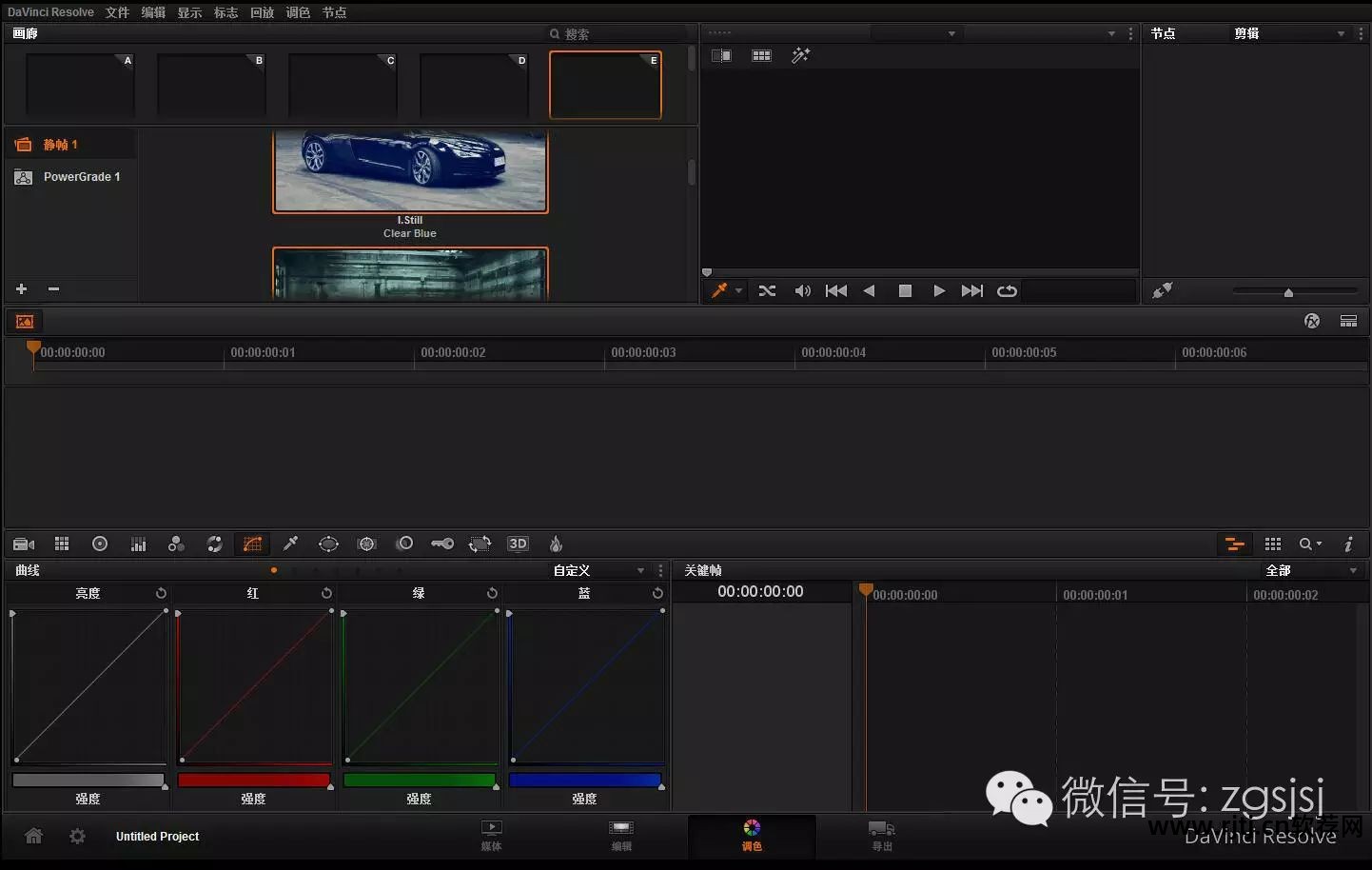Viewport: 1372px width, 870px height.
Task: Play the clip forward
Action: point(939,291)
